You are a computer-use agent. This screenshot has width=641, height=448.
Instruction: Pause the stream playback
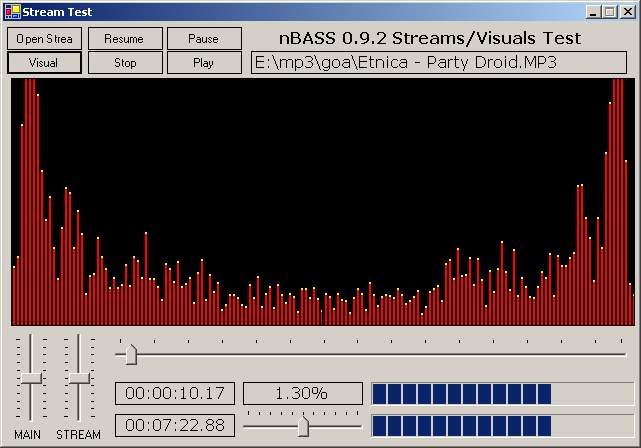pos(204,39)
